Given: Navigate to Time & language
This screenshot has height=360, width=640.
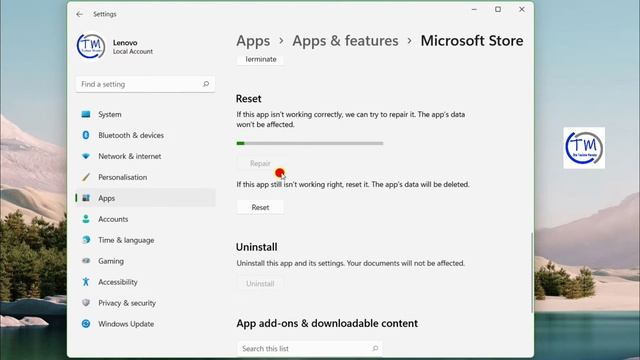Looking at the screenshot, I should point(145,240).
